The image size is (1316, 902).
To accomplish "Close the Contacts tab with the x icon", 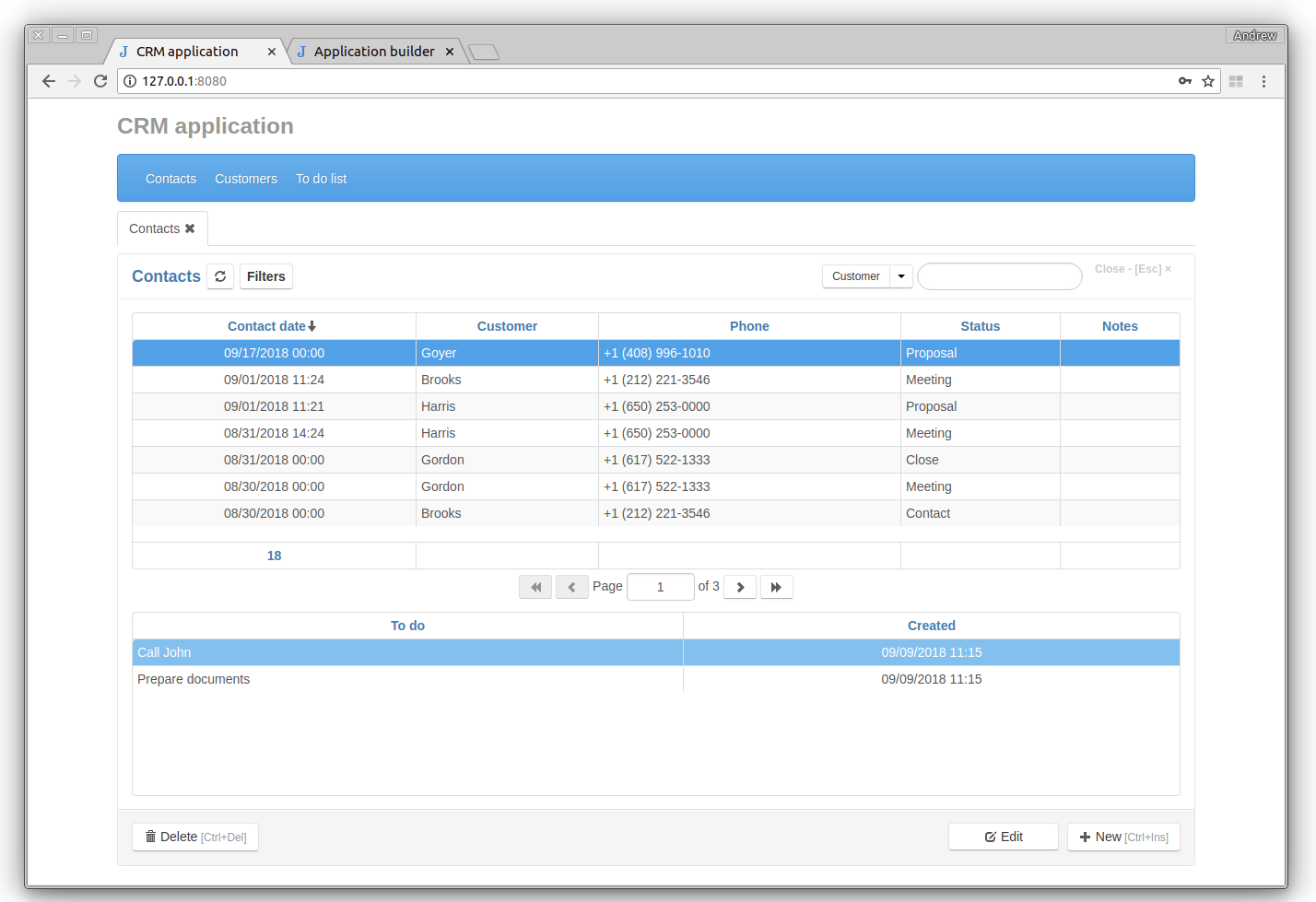I will click(x=190, y=228).
